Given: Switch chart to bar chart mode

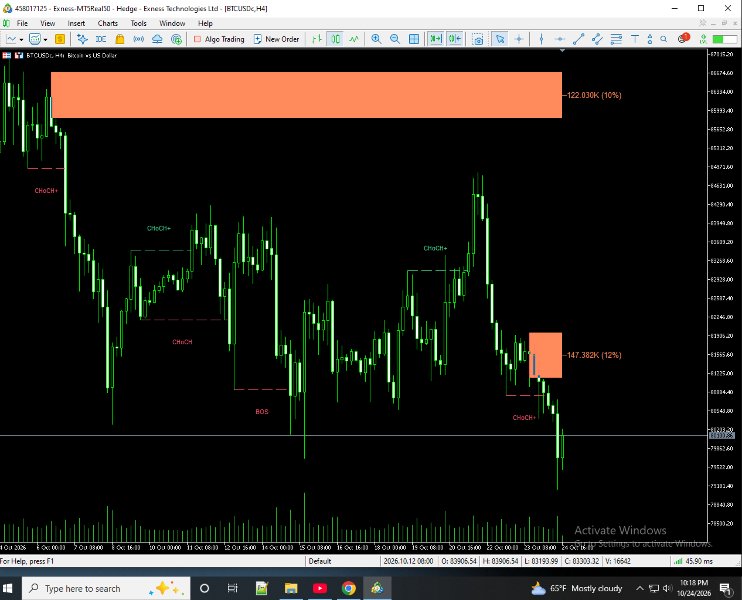Looking at the screenshot, I should [317, 39].
